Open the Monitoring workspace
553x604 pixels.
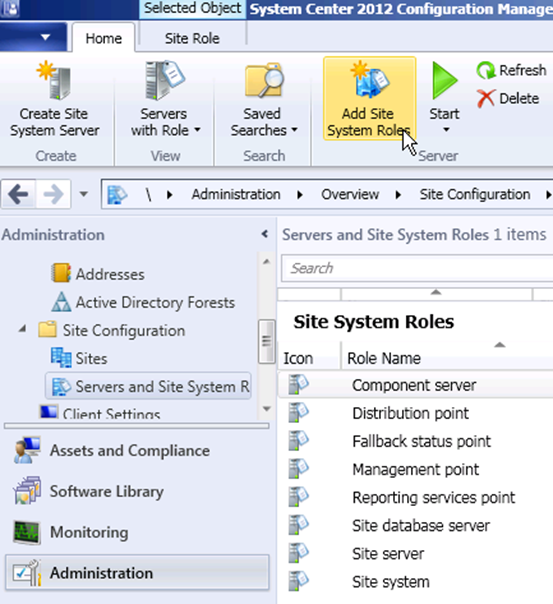pos(70,532)
